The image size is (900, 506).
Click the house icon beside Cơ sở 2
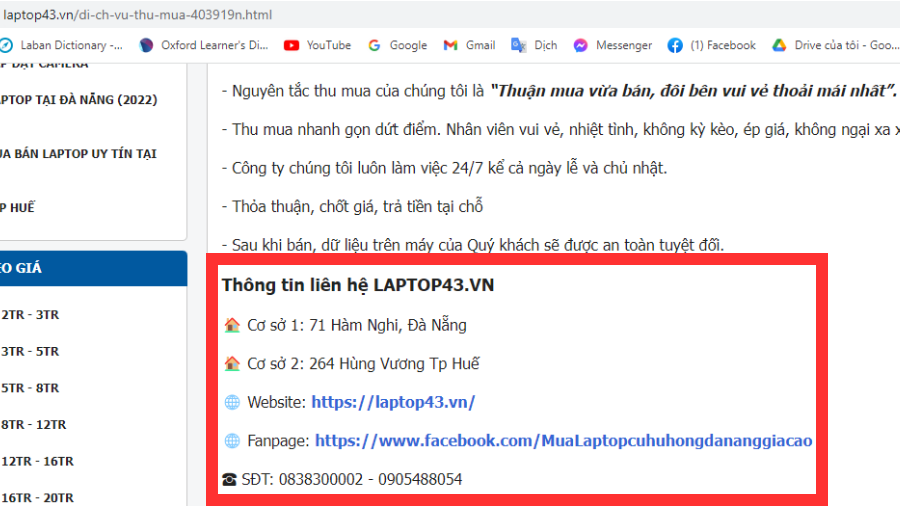pyautogui.click(x=232, y=364)
